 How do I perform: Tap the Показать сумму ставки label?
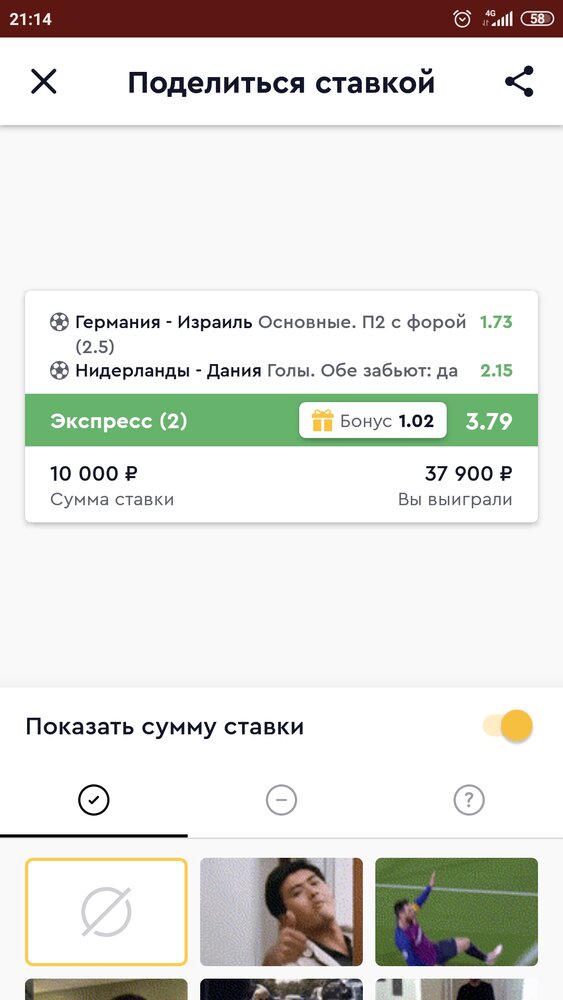pyautogui.click(x=165, y=726)
